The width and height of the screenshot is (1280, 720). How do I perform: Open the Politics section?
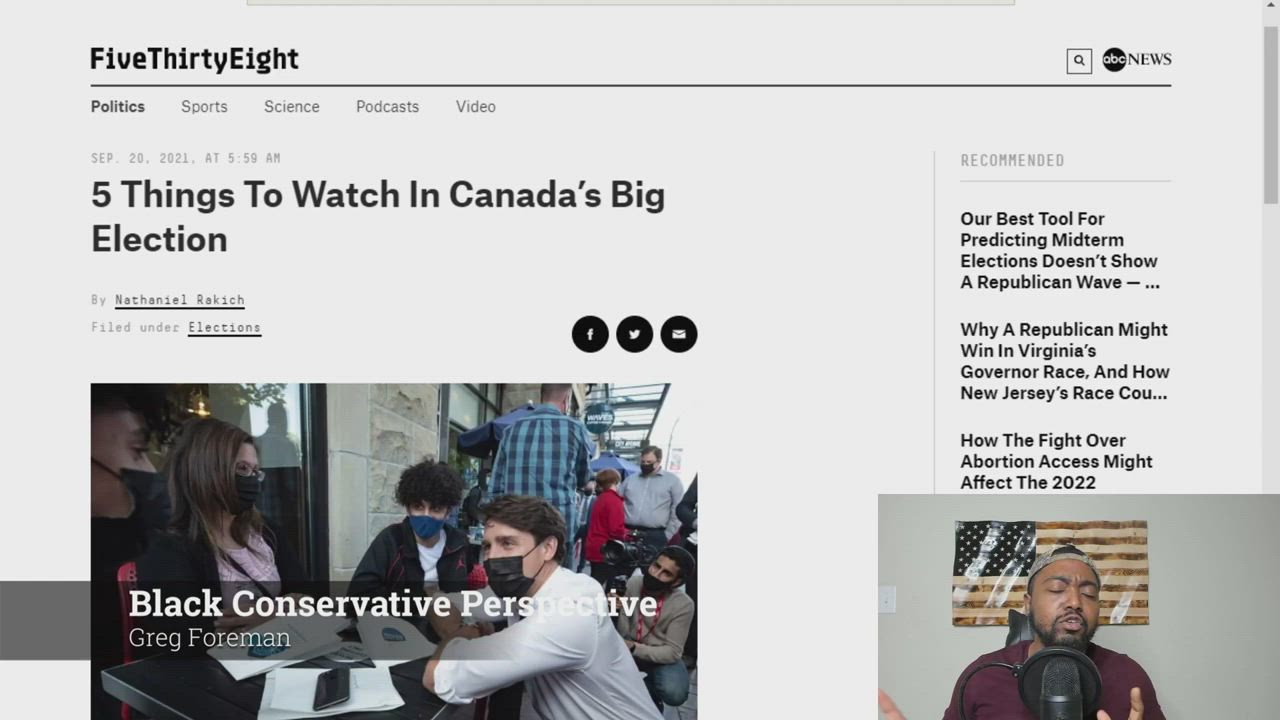tap(118, 107)
